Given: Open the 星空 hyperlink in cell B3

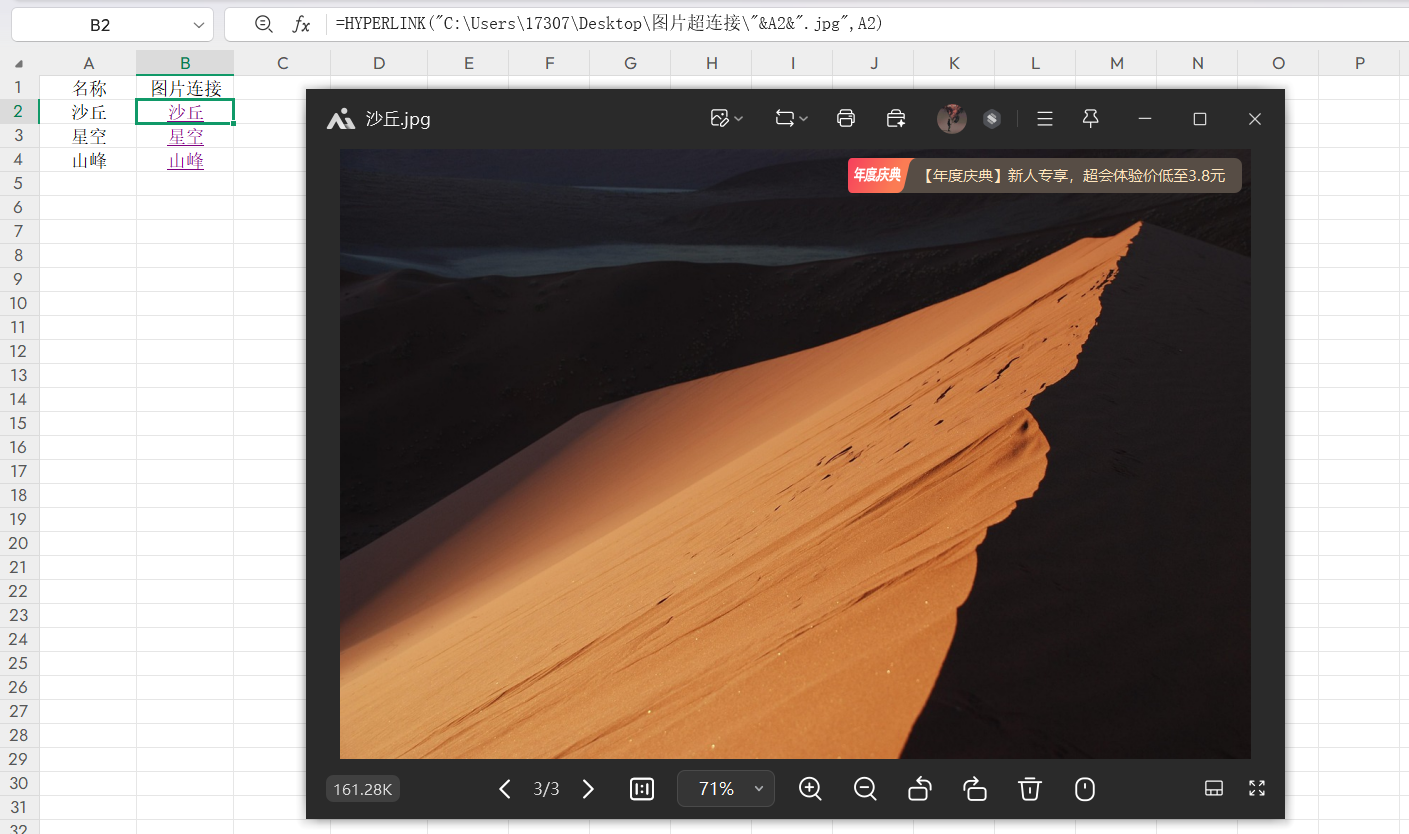Looking at the screenshot, I should pyautogui.click(x=186, y=136).
